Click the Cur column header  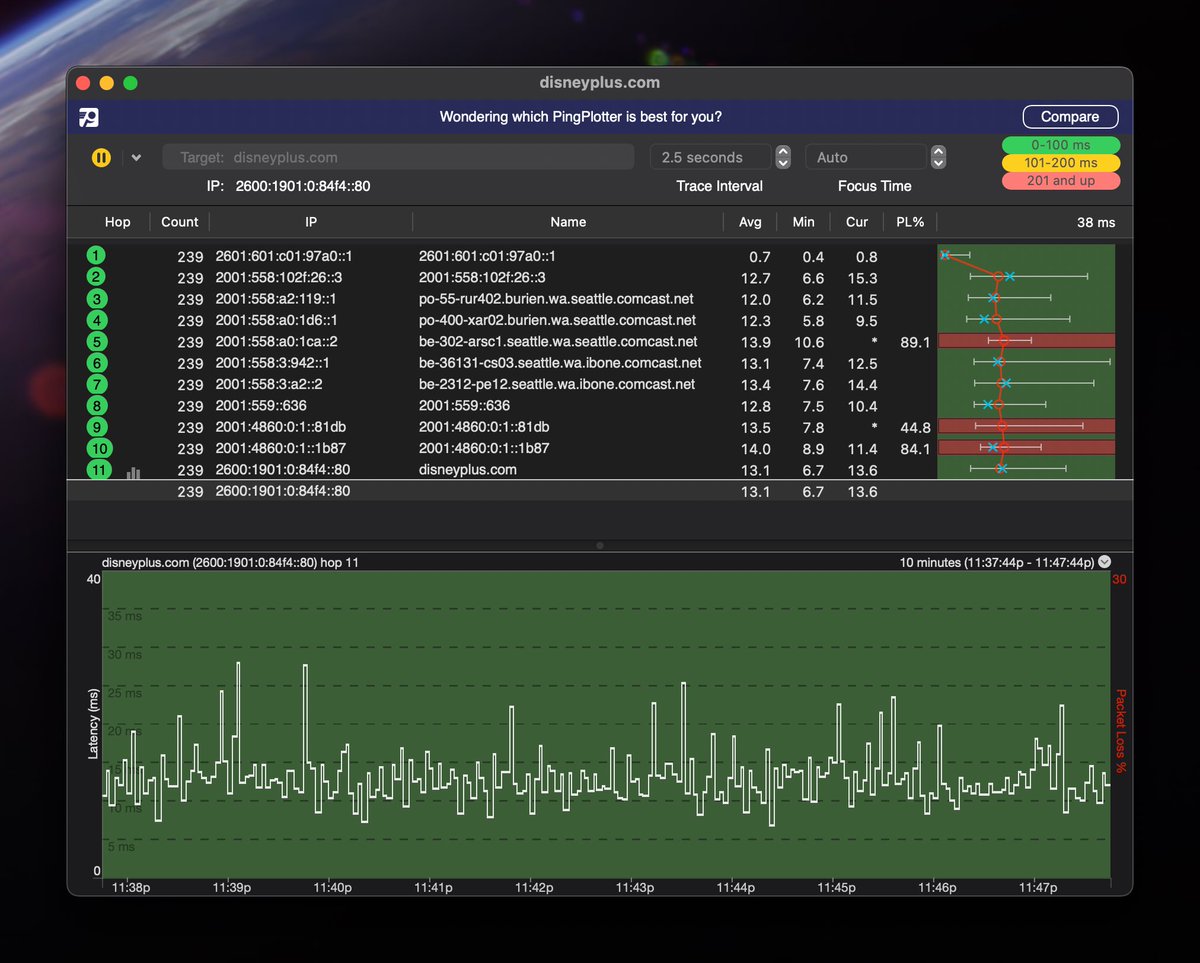[857, 222]
